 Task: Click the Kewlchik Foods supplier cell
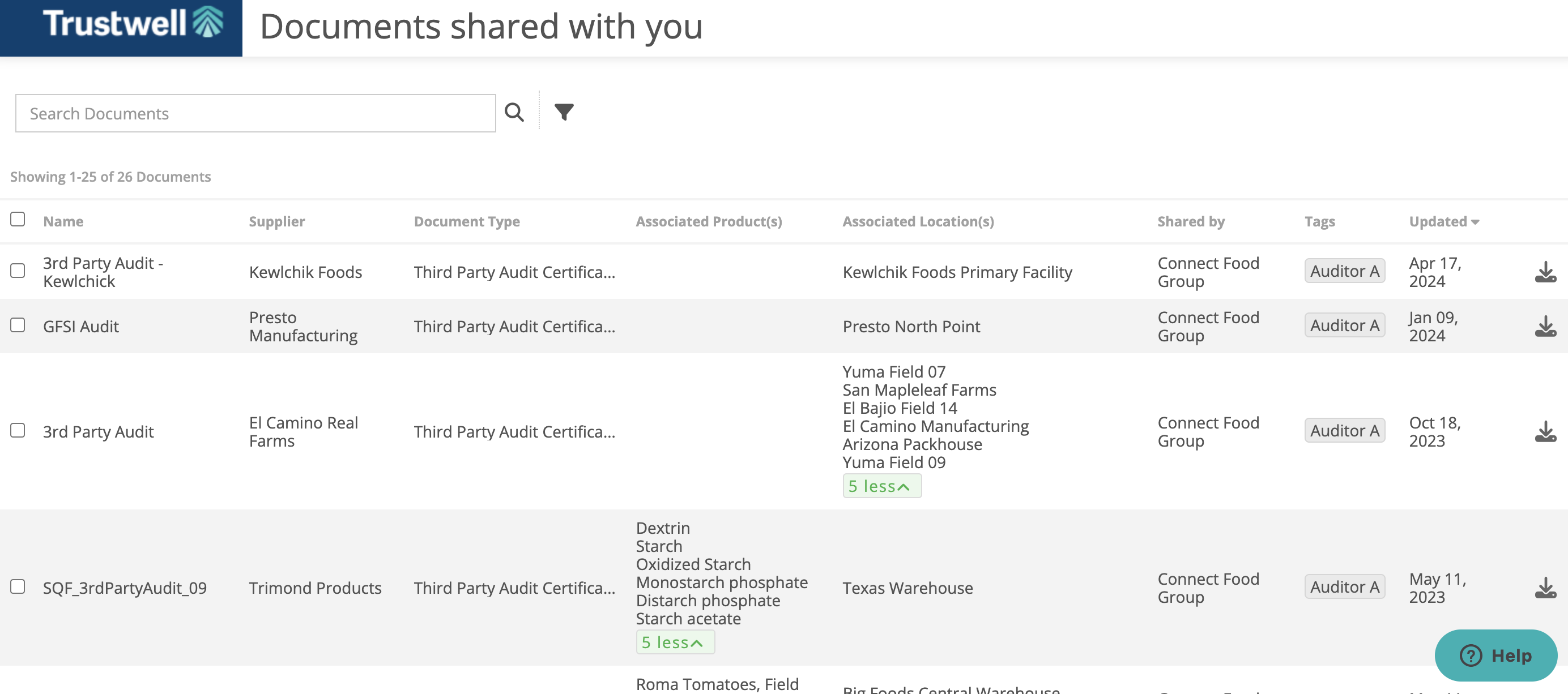click(305, 272)
